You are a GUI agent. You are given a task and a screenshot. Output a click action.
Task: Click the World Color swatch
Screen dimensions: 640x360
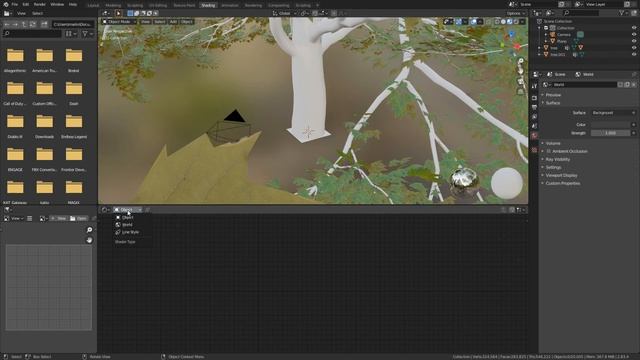pyautogui.click(x=610, y=124)
